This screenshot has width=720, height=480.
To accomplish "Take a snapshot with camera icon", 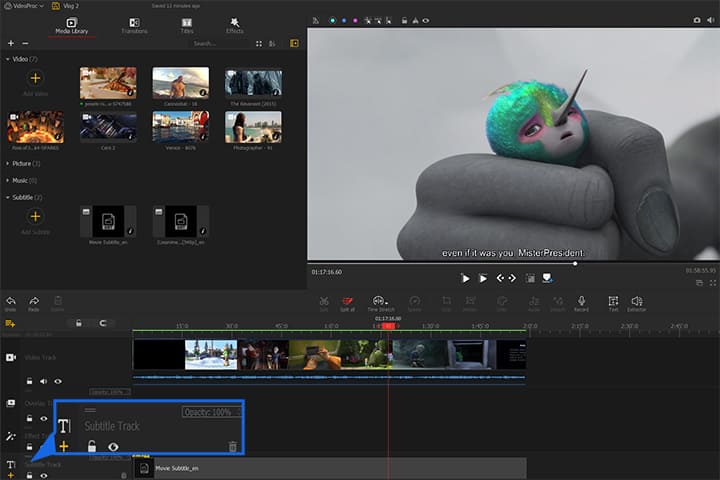I will (695, 19).
